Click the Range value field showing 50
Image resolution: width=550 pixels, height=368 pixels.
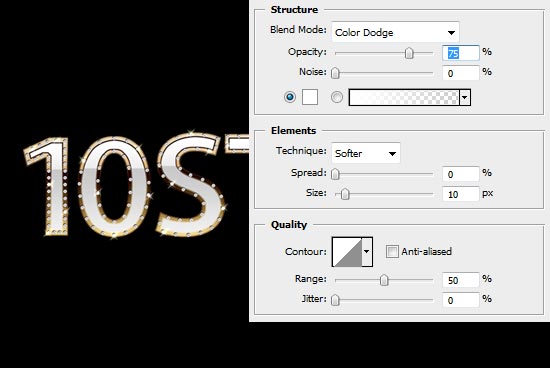[x=461, y=280]
